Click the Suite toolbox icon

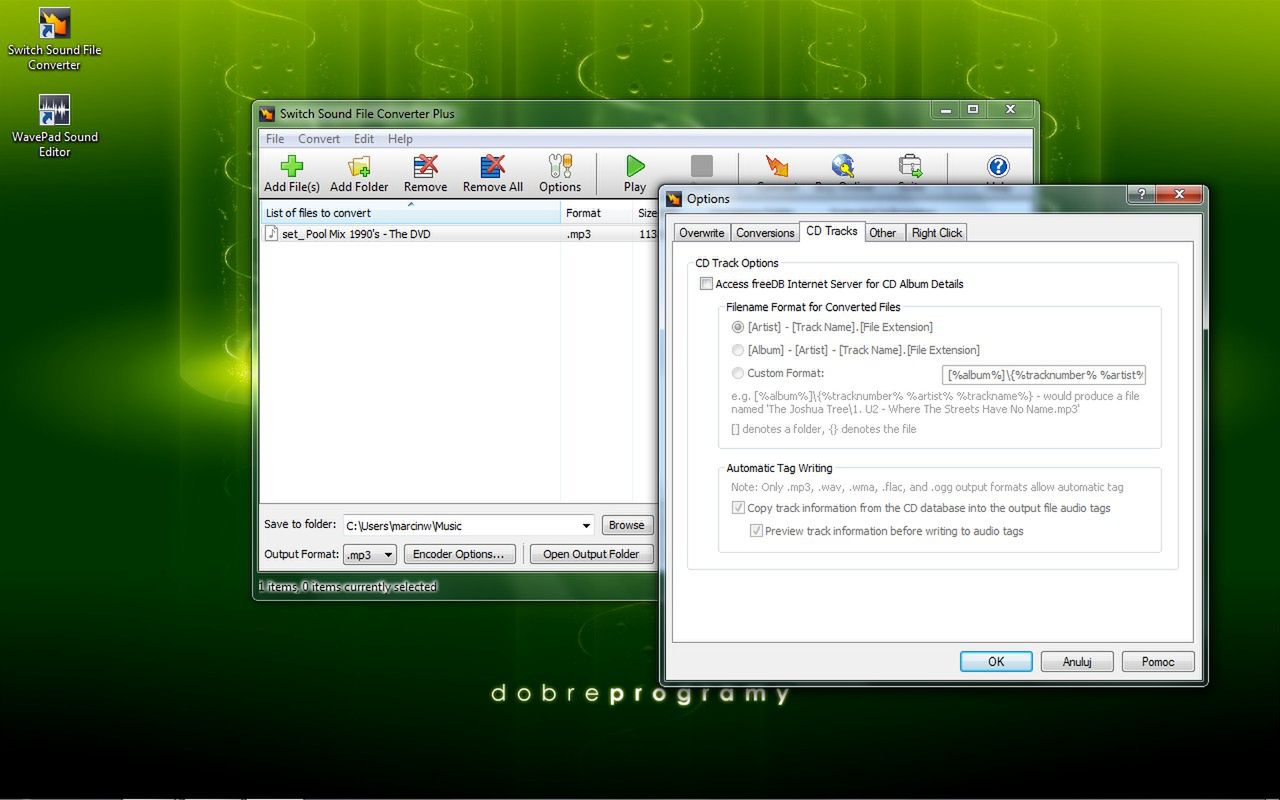pyautogui.click(x=910, y=166)
